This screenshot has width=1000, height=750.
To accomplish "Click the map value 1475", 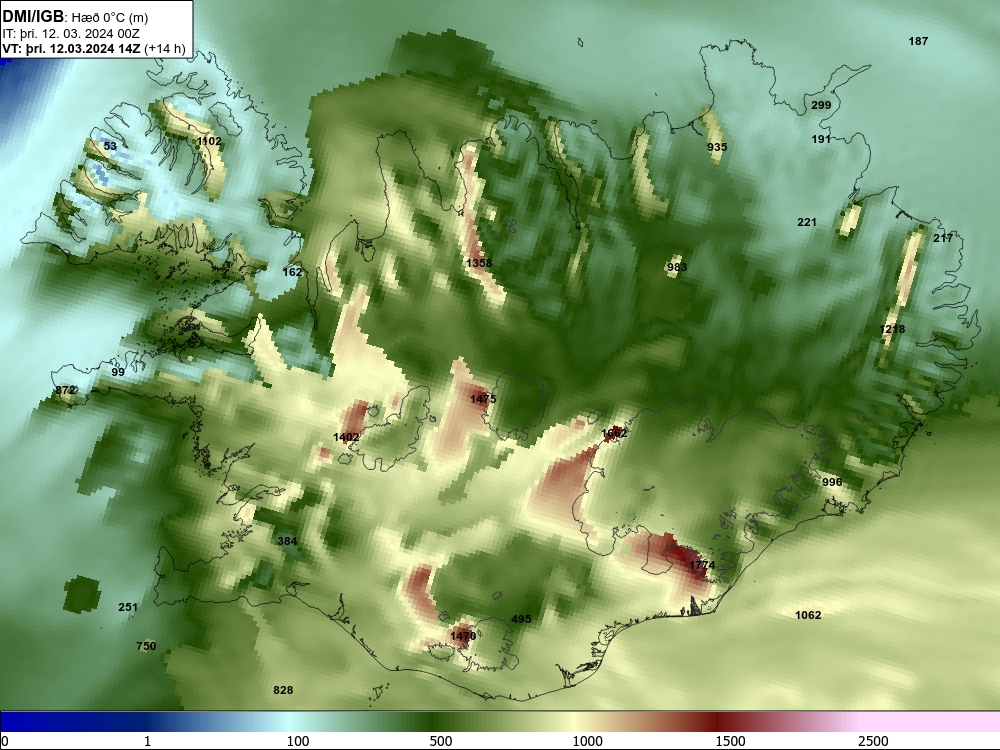I will click(483, 399).
